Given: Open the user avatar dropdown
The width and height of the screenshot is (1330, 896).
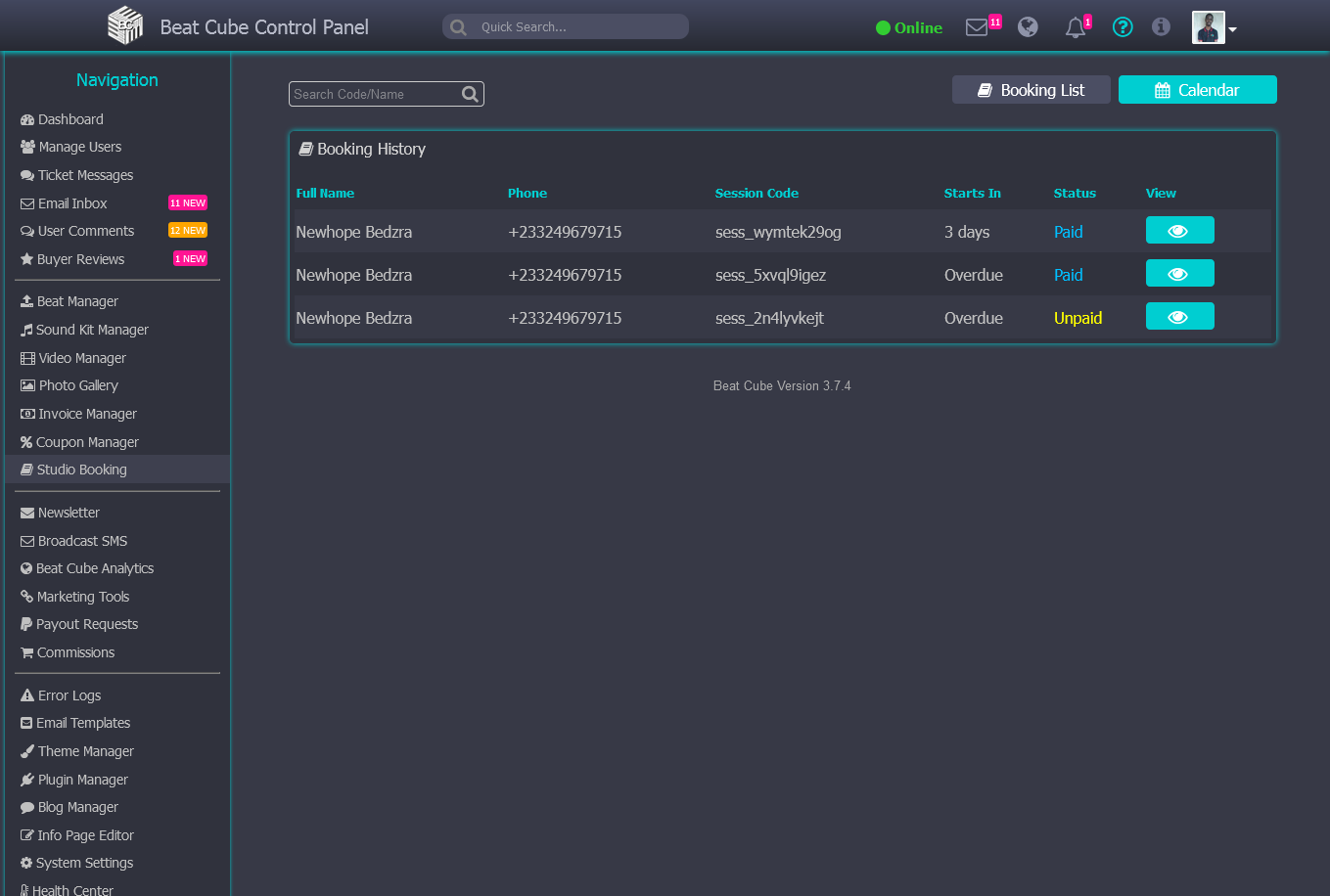Looking at the screenshot, I should [1215, 27].
